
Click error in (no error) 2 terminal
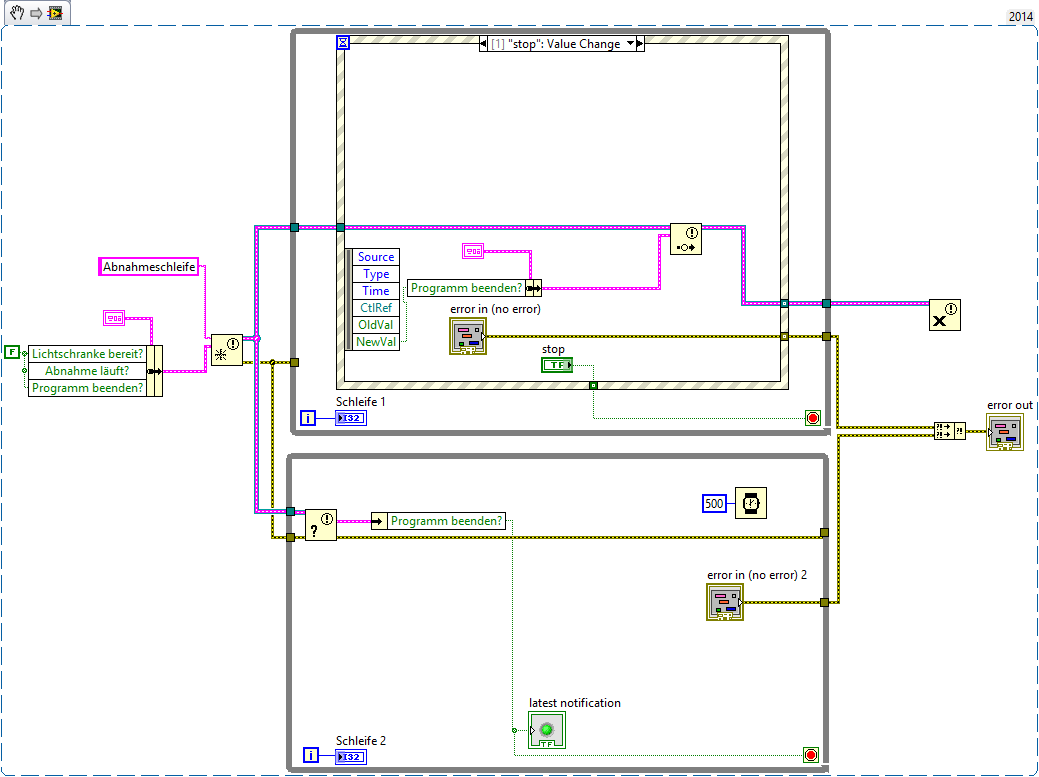725,602
